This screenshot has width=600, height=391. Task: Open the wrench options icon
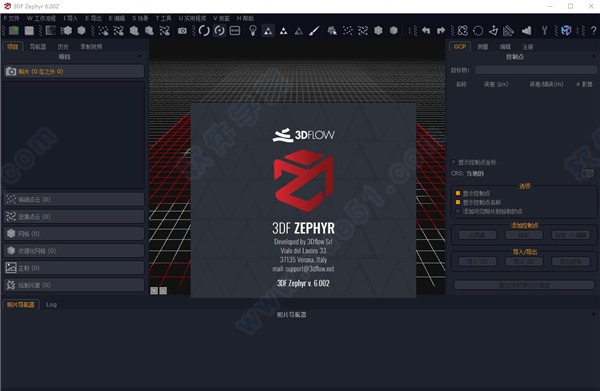coord(544,31)
